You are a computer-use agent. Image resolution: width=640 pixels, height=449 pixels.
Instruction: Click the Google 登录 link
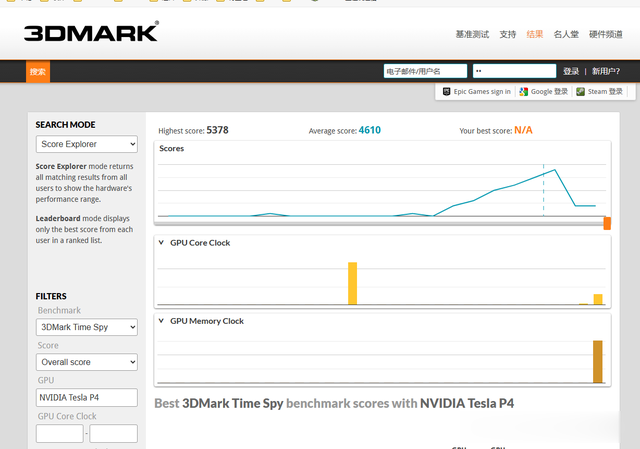(549, 91)
